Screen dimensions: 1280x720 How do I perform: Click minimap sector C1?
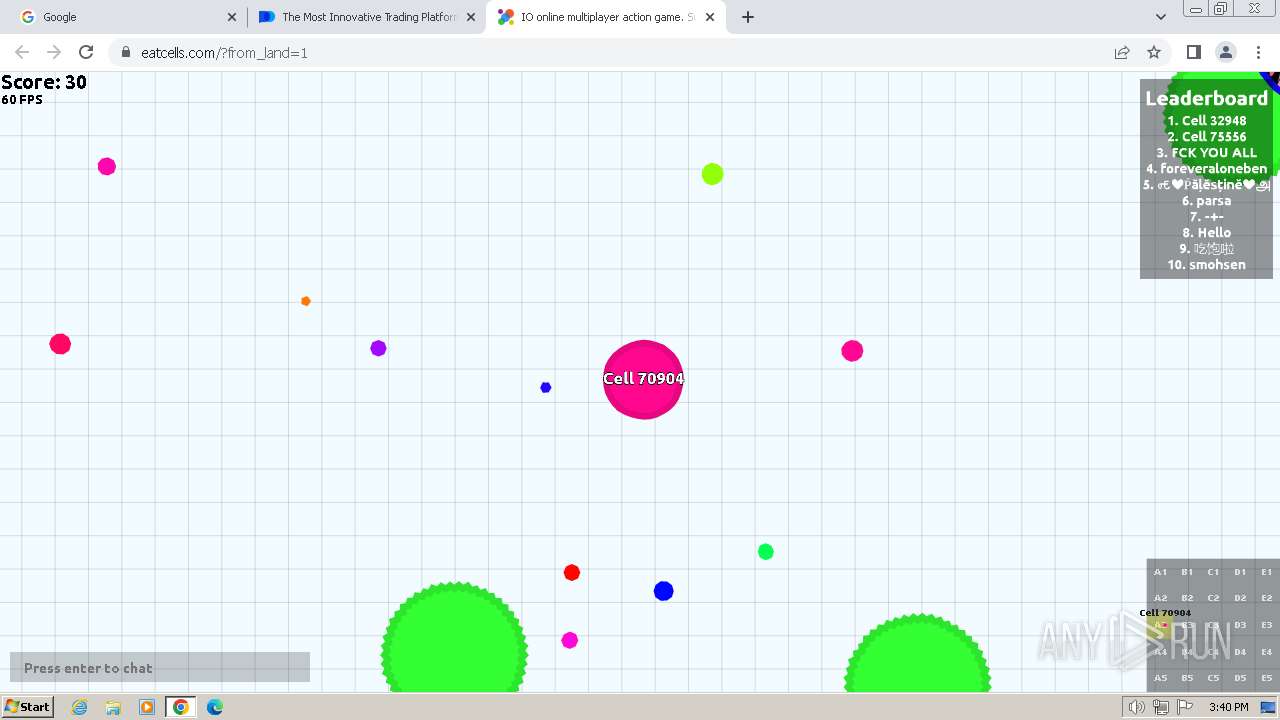click(x=1213, y=572)
